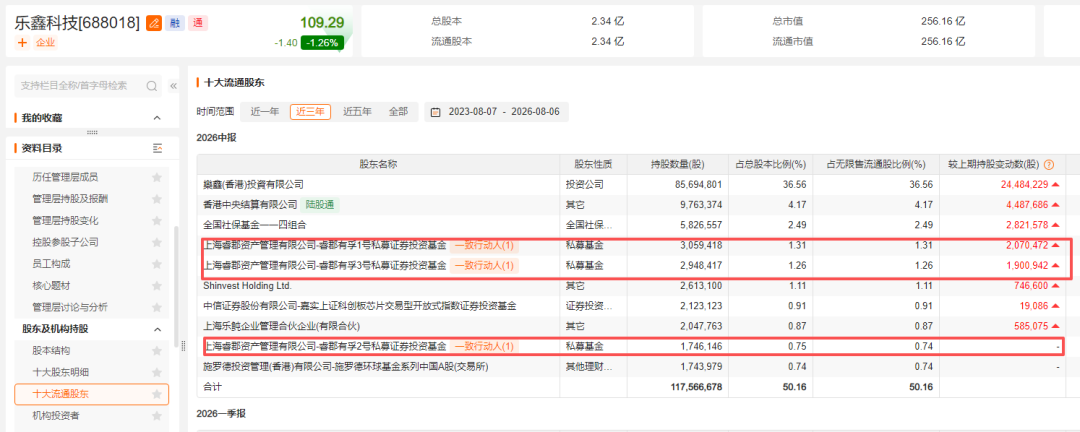1080x432 pixels.
Task: Click the 占无限售流通股比例(%) column header
Action: point(875,165)
